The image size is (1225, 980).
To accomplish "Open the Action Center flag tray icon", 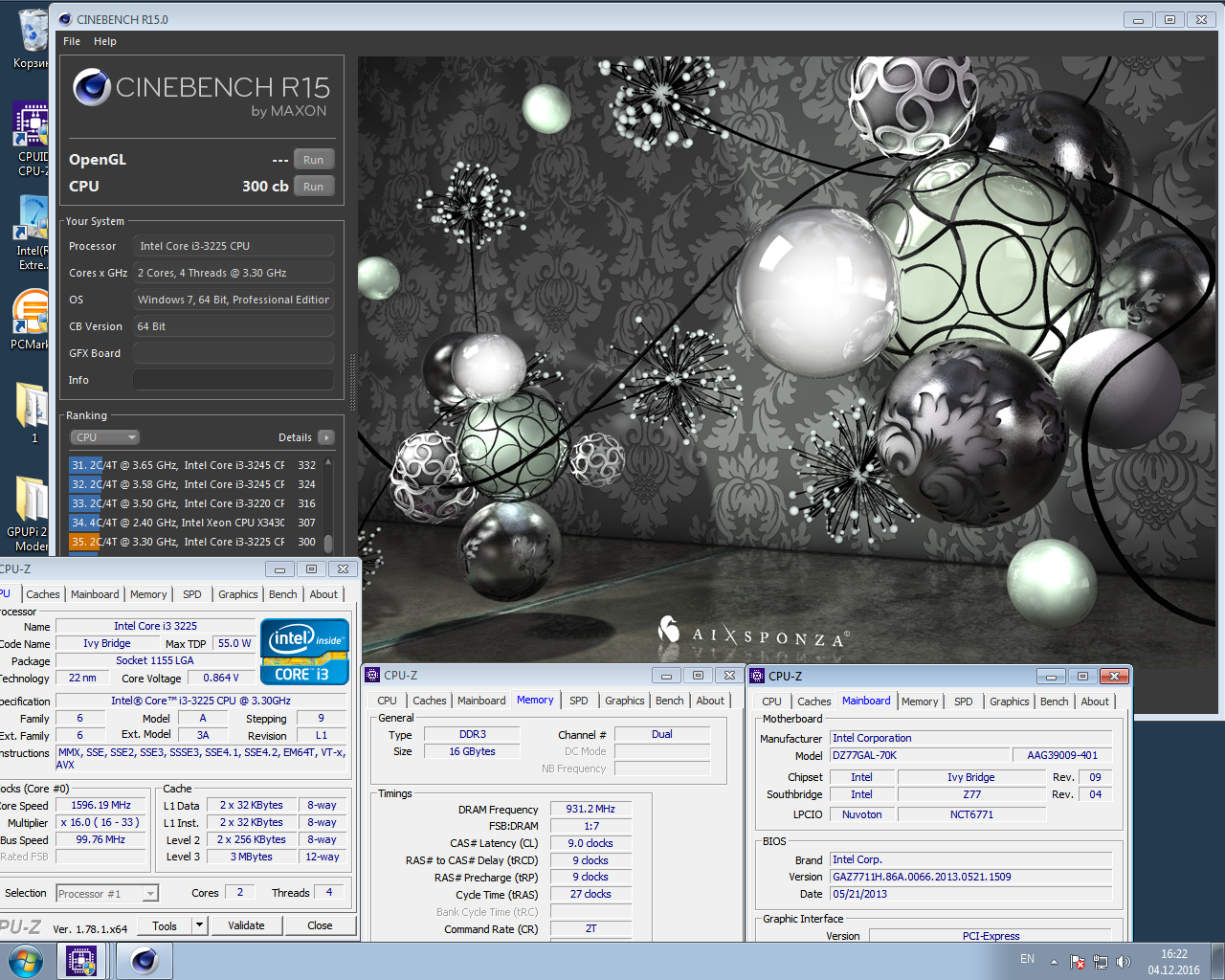I will point(1078,961).
